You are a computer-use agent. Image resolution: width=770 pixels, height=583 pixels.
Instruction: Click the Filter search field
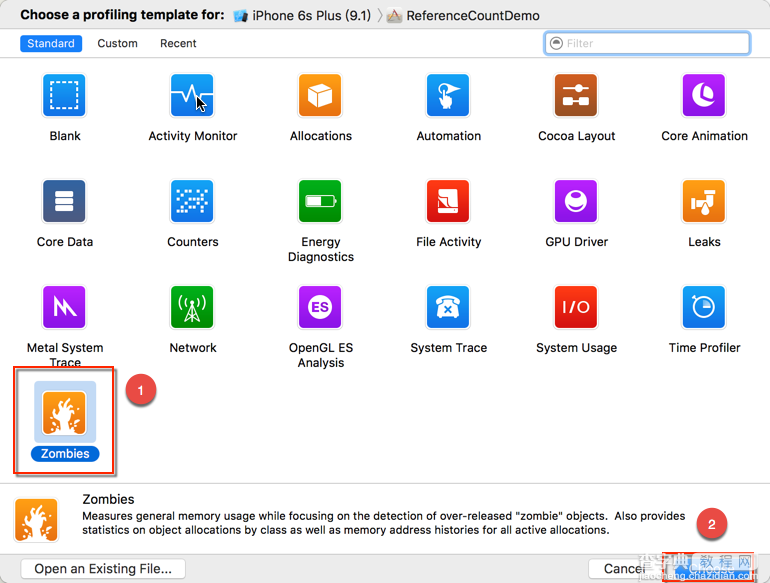pyautogui.click(x=647, y=43)
